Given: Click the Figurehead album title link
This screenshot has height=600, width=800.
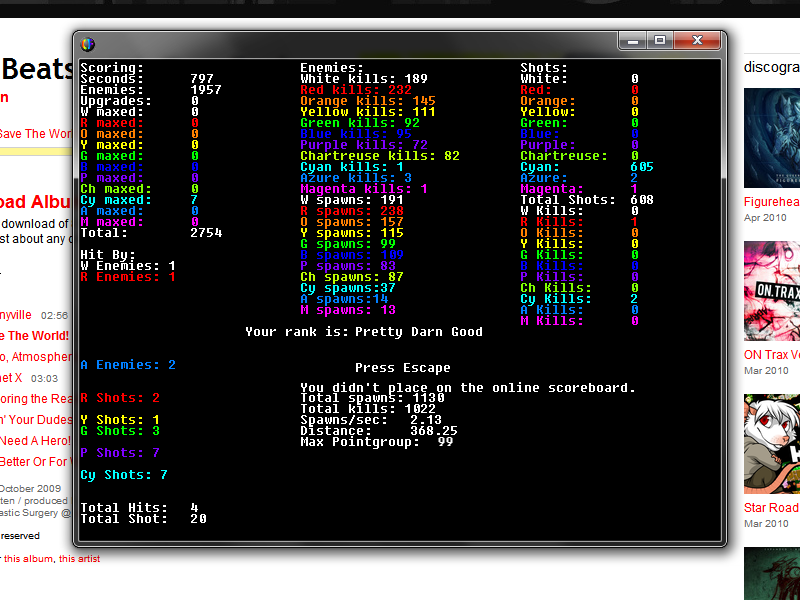Looking at the screenshot, I should click(x=771, y=202).
